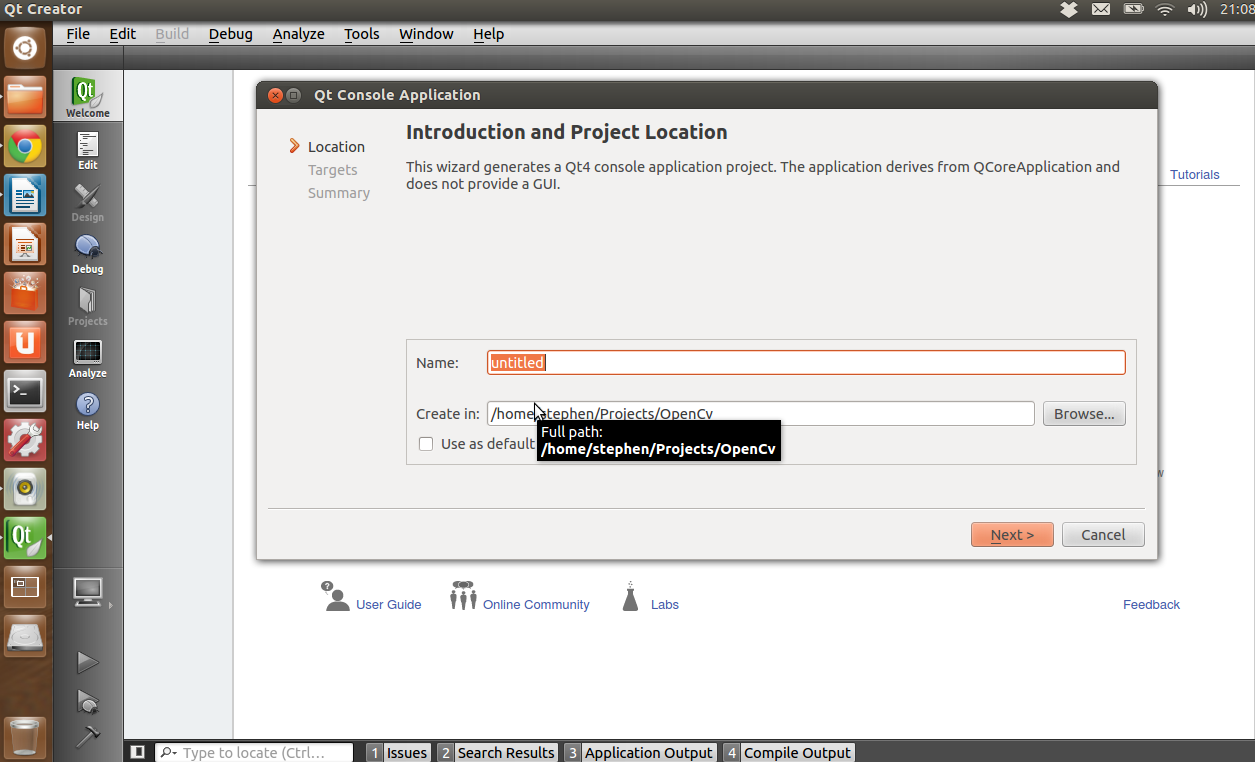This screenshot has width=1255, height=762.
Task: Open the Tools menu
Action: pos(362,34)
